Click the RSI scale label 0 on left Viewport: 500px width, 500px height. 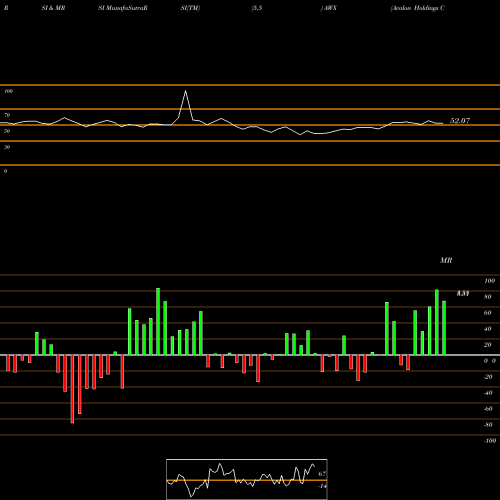click(5, 171)
